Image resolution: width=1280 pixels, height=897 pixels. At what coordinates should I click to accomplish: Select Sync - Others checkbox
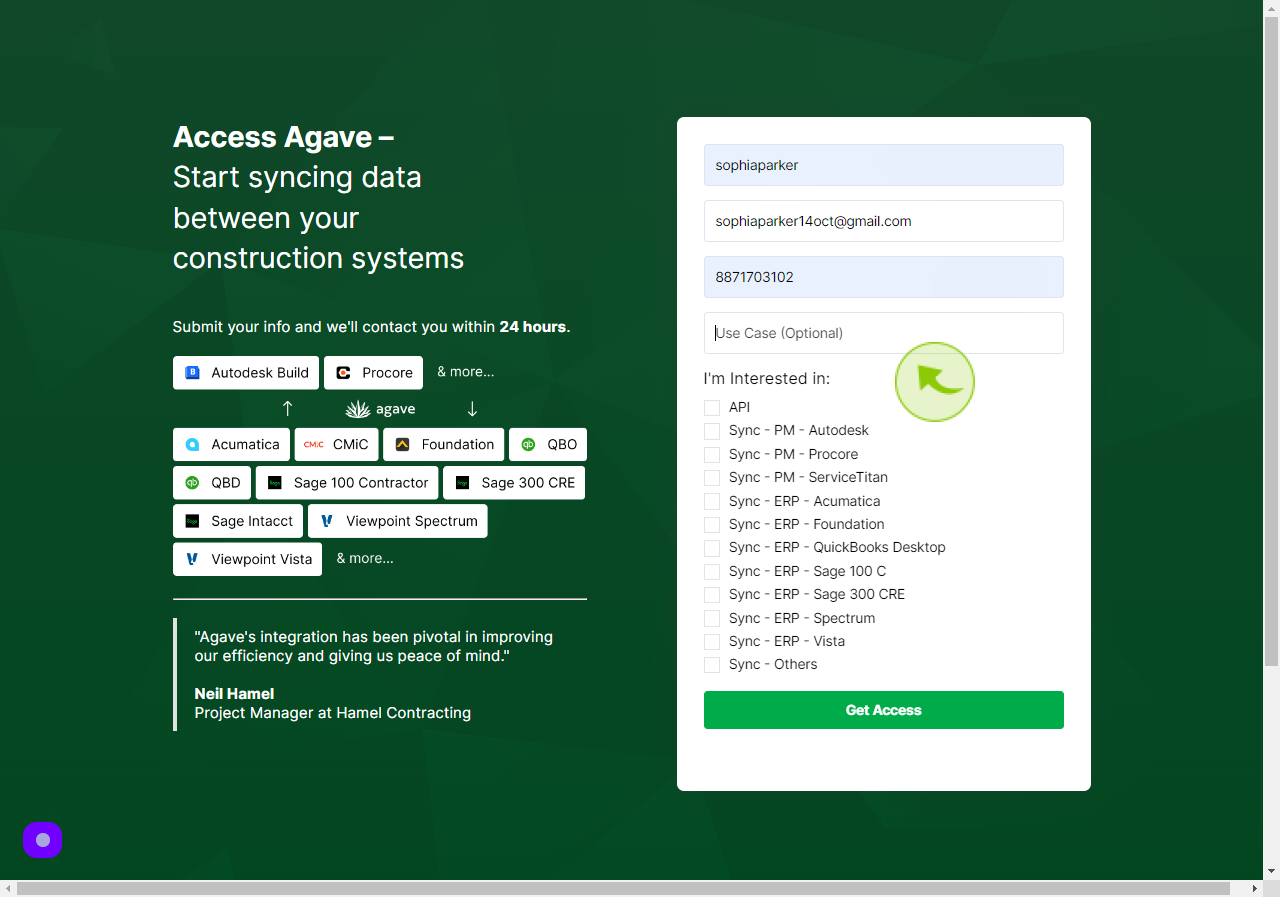712,665
